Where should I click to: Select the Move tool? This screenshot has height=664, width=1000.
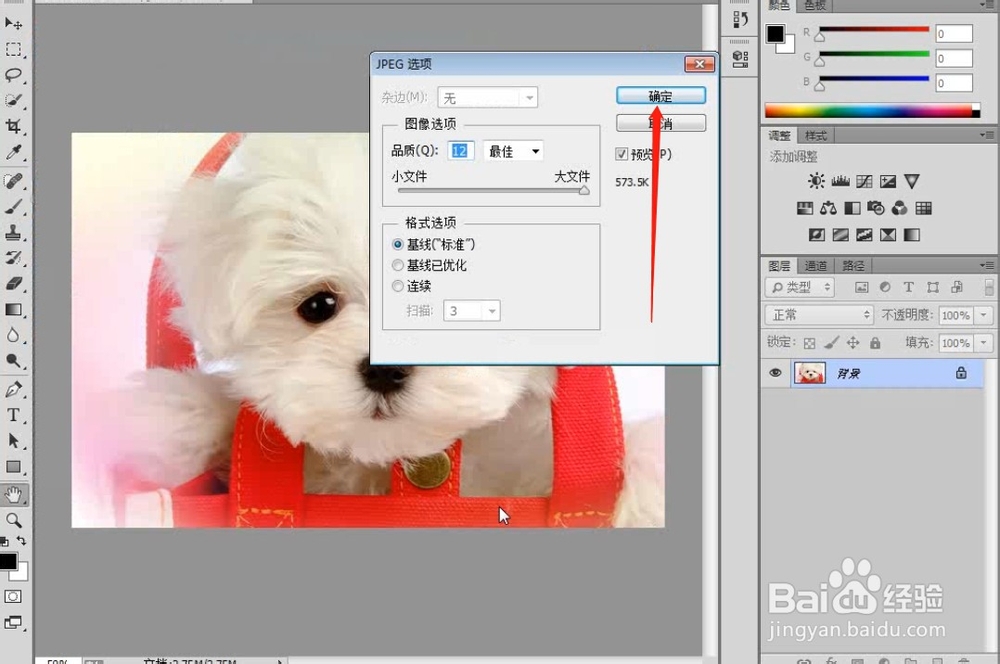point(13,24)
